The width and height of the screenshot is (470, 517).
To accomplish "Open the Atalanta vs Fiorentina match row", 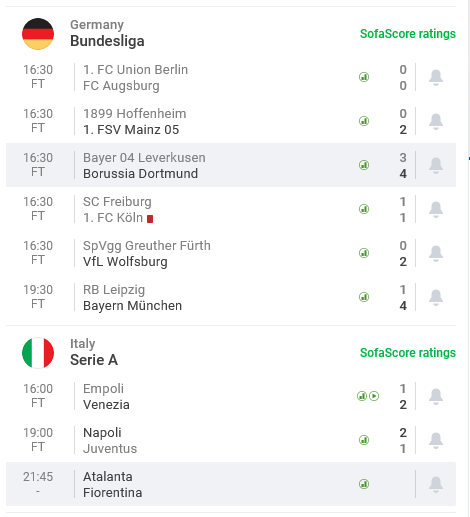I will [x=231, y=484].
